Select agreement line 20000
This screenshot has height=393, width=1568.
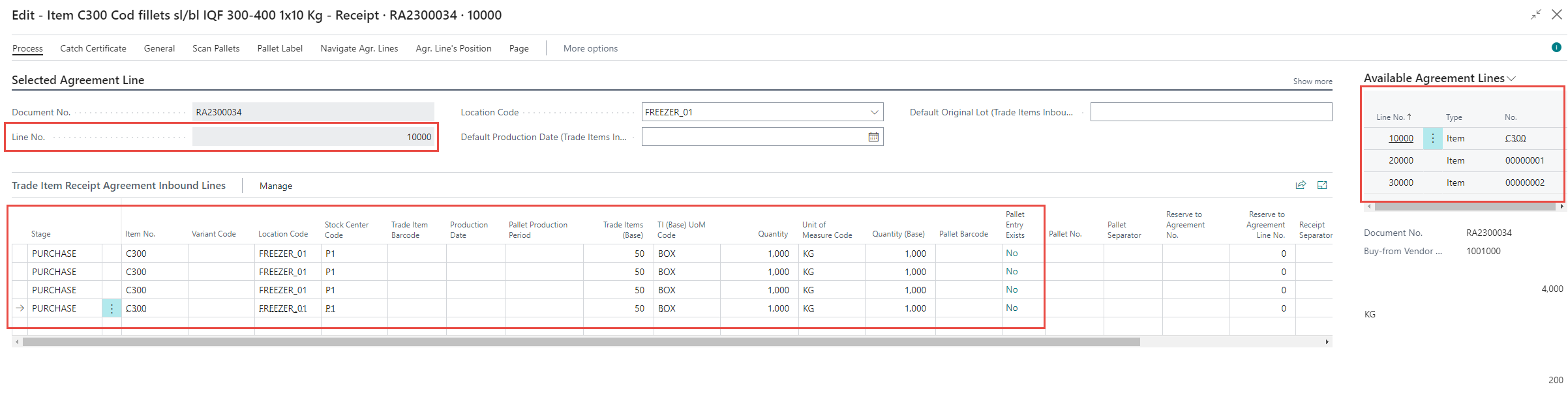coord(1400,160)
